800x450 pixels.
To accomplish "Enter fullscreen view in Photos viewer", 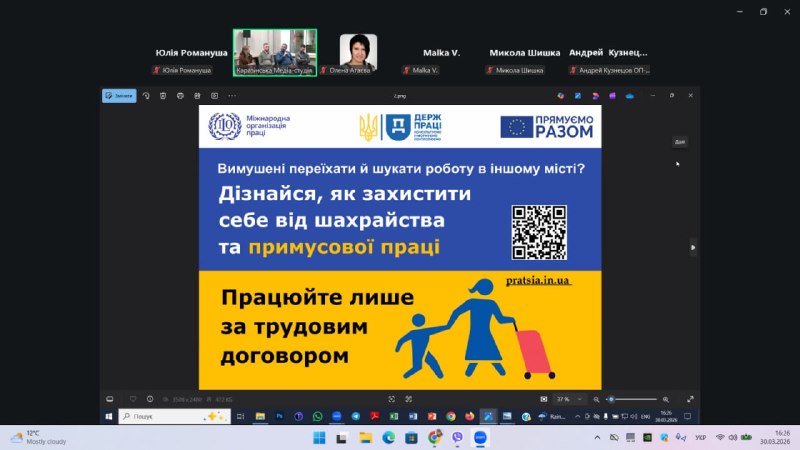I will click(x=690, y=398).
